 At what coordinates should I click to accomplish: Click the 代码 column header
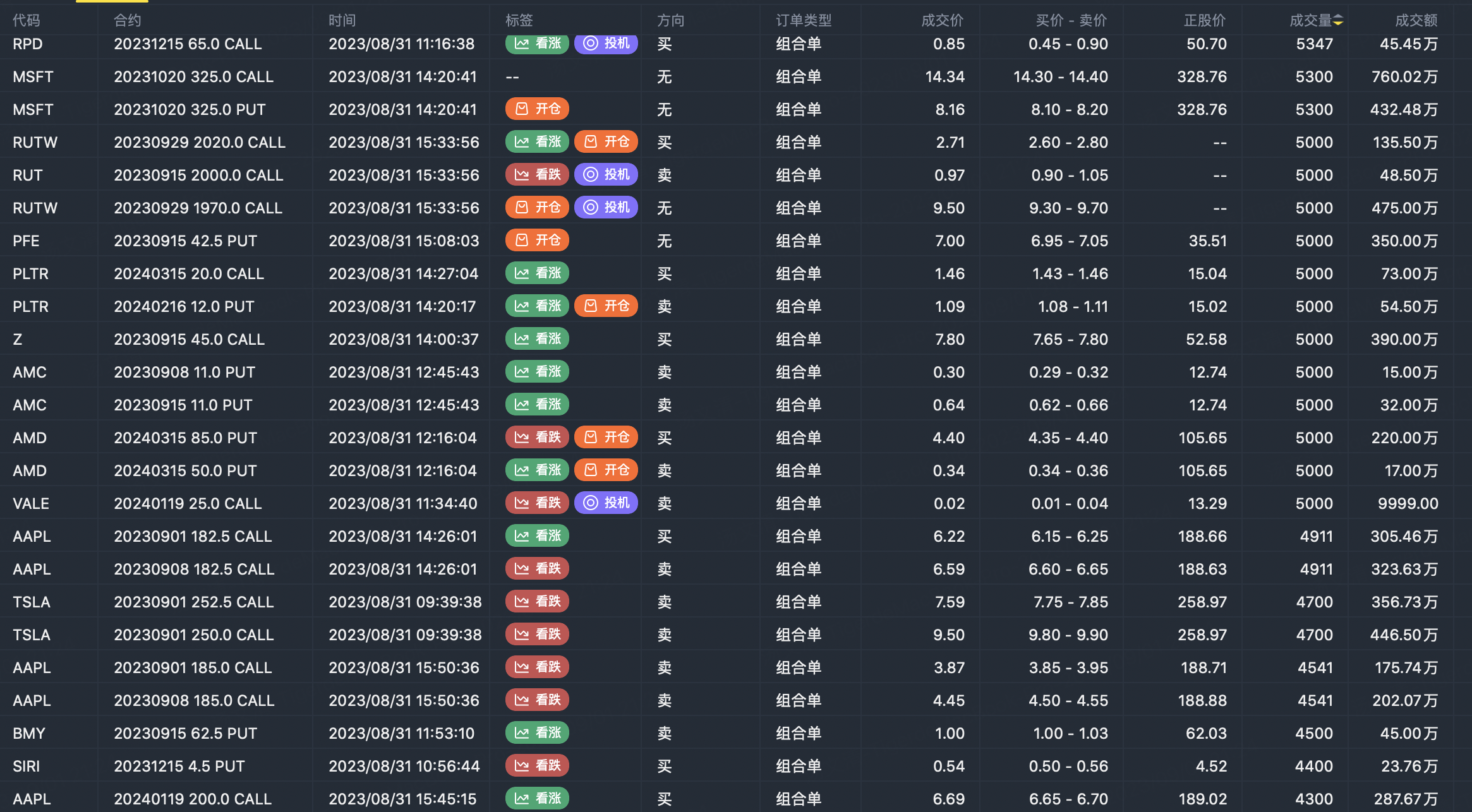(27, 21)
